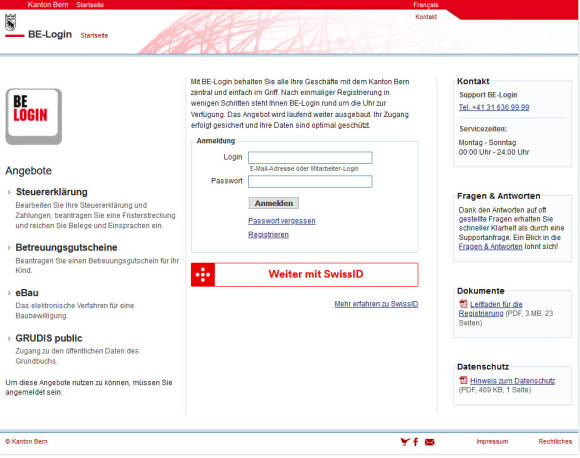Open Mehr erfahren zu SwissID link
The width and height of the screenshot is (580, 458).
click(376, 304)
